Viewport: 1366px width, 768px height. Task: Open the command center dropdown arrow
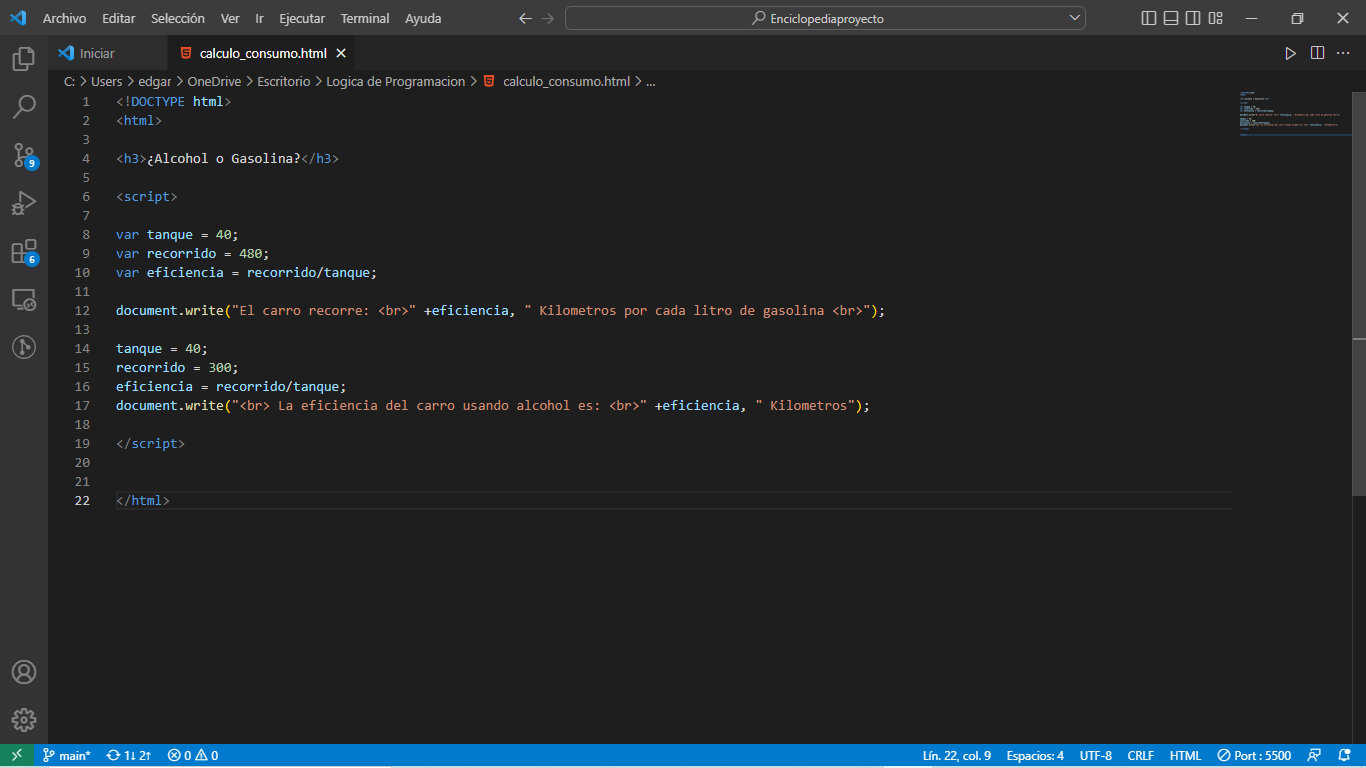1075,18
